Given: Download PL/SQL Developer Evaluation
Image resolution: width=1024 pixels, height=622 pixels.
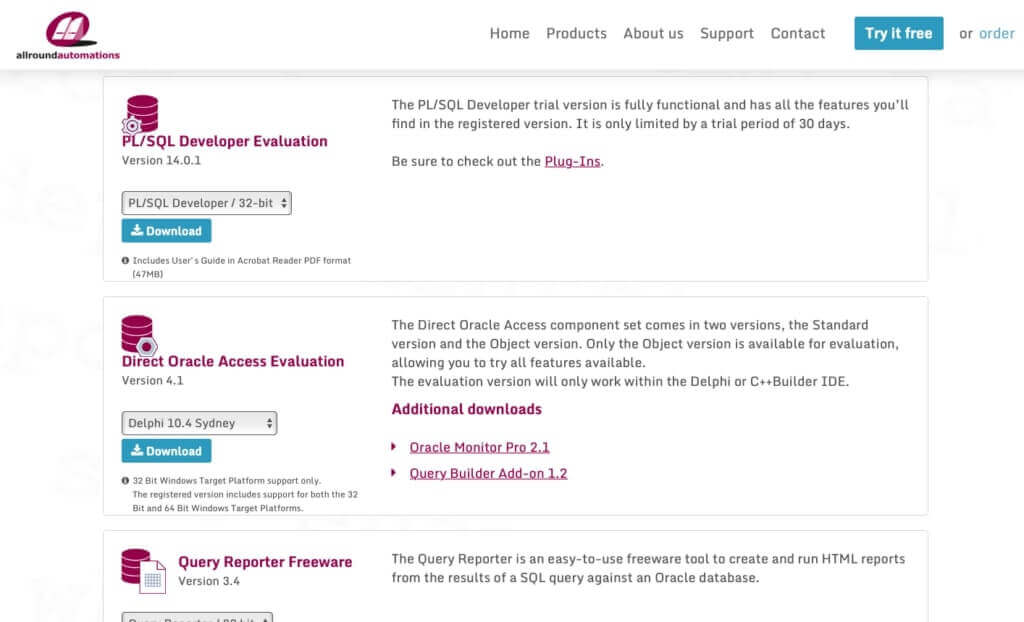Looking at the screenshot, I should pos(167,231).
